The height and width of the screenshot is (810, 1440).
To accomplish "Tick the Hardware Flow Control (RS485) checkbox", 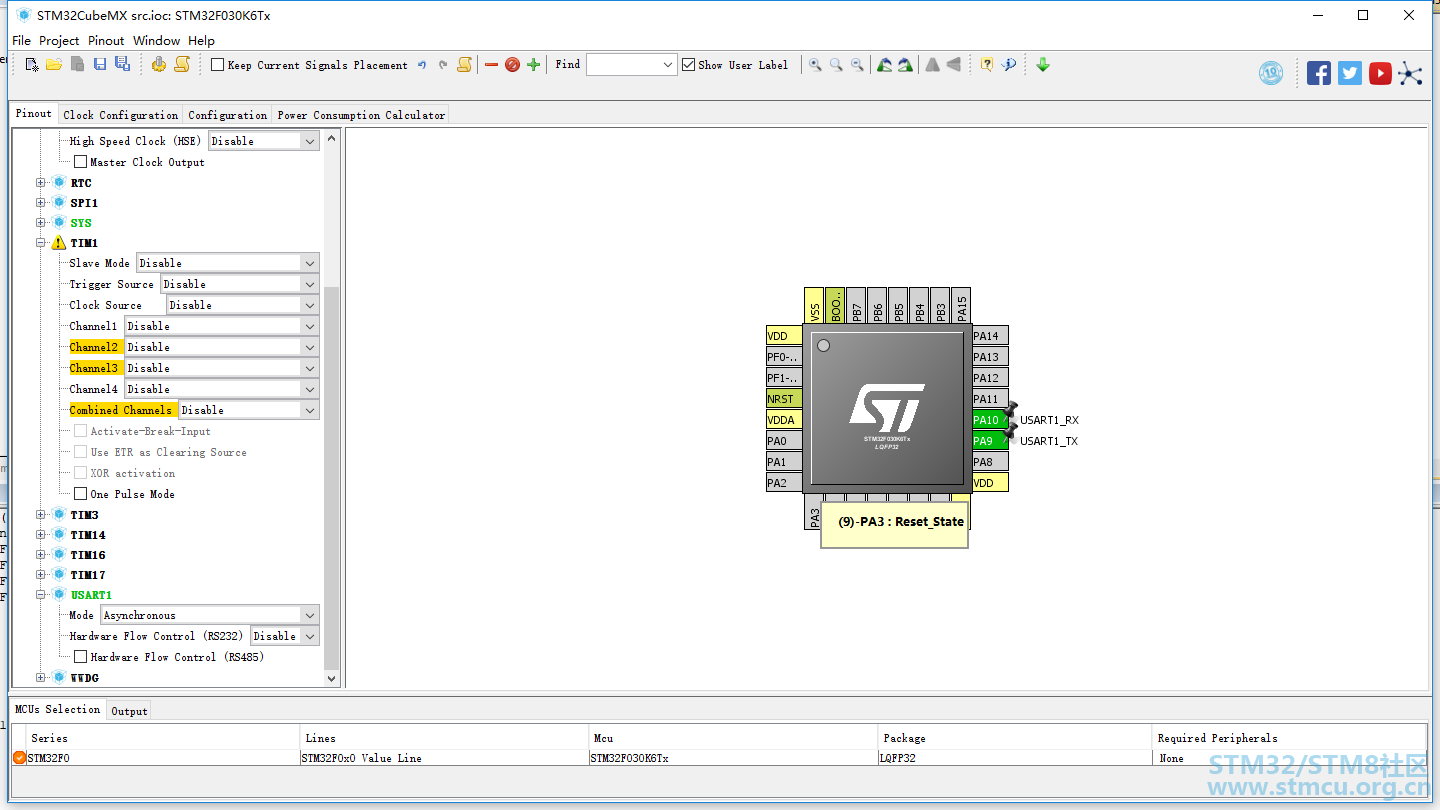I will click(x=81, y=657).
